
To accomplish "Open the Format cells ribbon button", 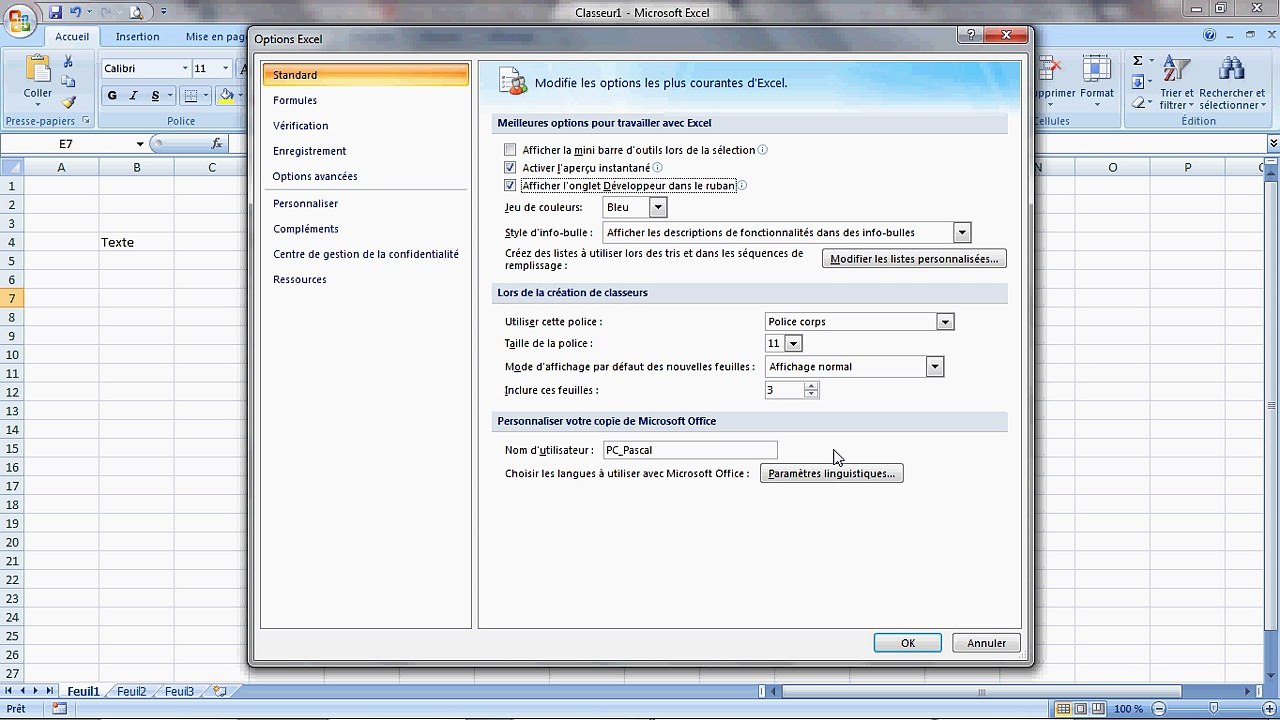I will click(1097, 80).
